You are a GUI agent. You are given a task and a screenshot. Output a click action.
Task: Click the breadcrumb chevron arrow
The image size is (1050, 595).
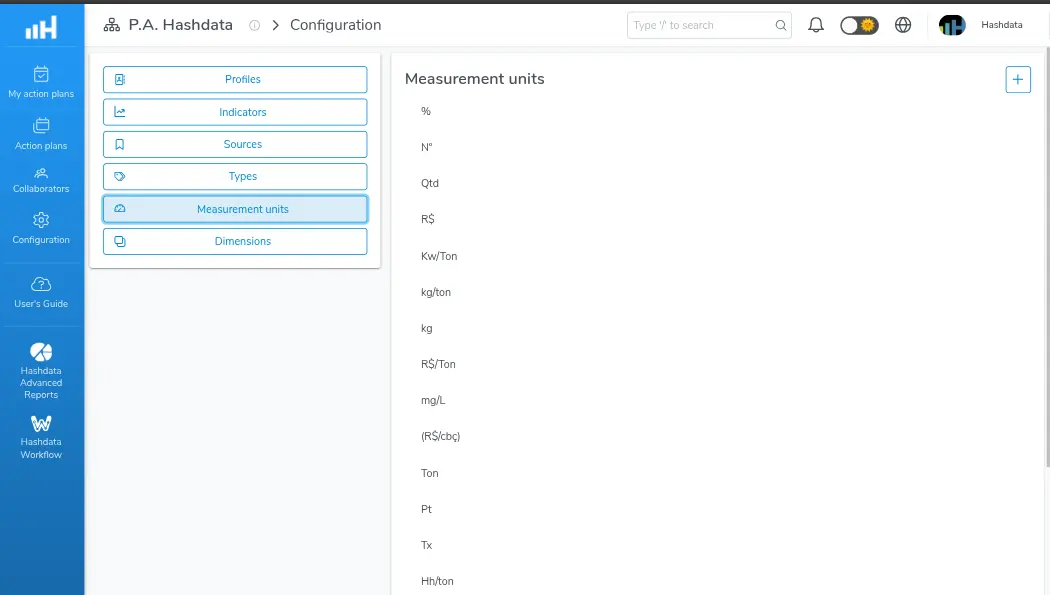(x=275, y=25)
